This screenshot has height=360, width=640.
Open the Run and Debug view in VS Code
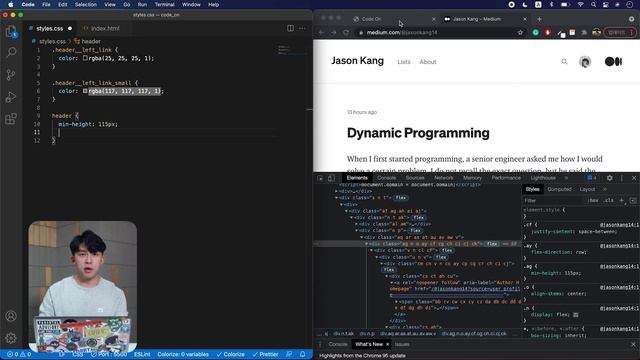point(11,97)
